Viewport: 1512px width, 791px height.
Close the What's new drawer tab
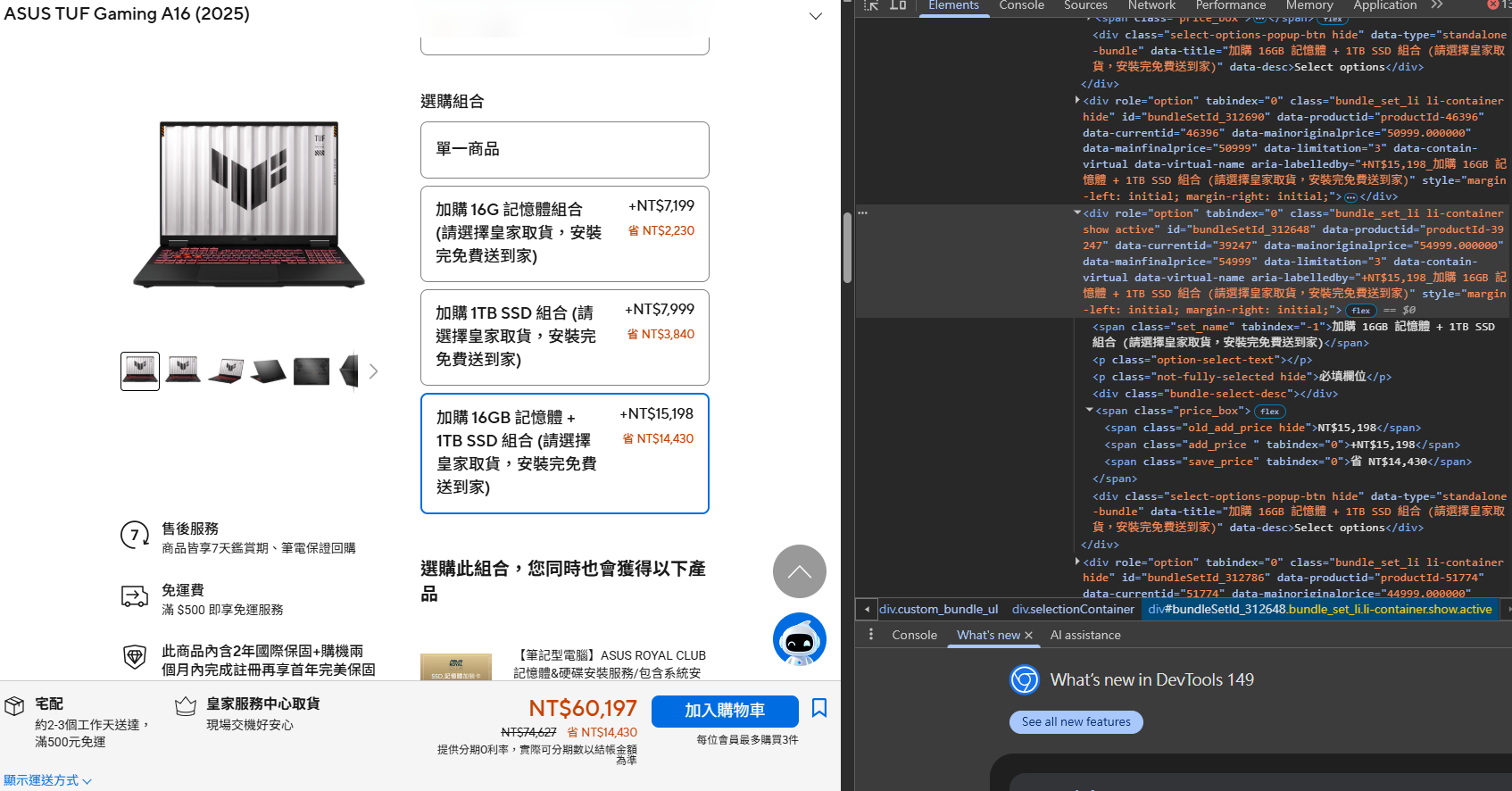pyautogui.click(x=1028, y=636)
